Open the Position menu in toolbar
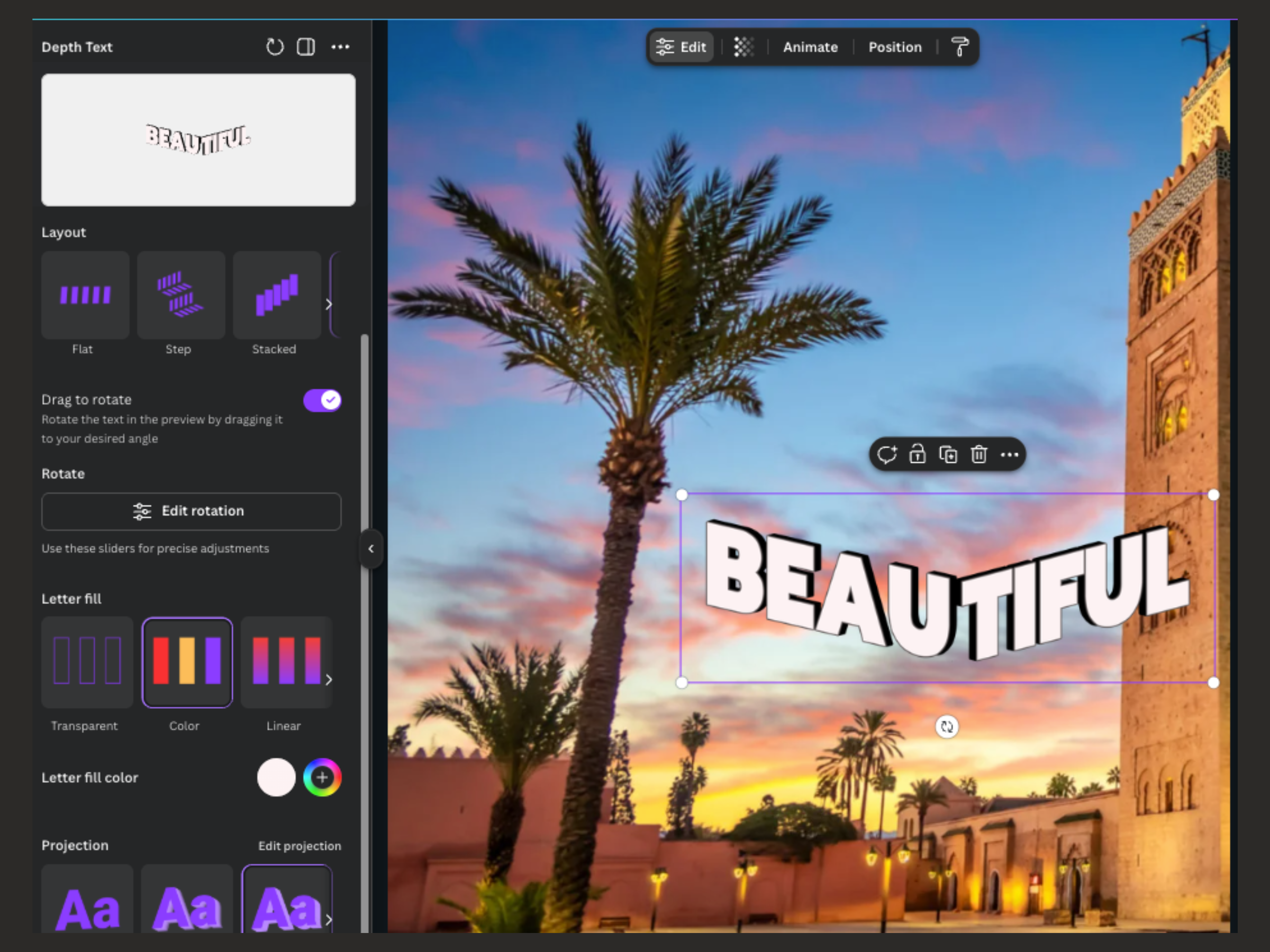1270x952 pixels. 895,47
